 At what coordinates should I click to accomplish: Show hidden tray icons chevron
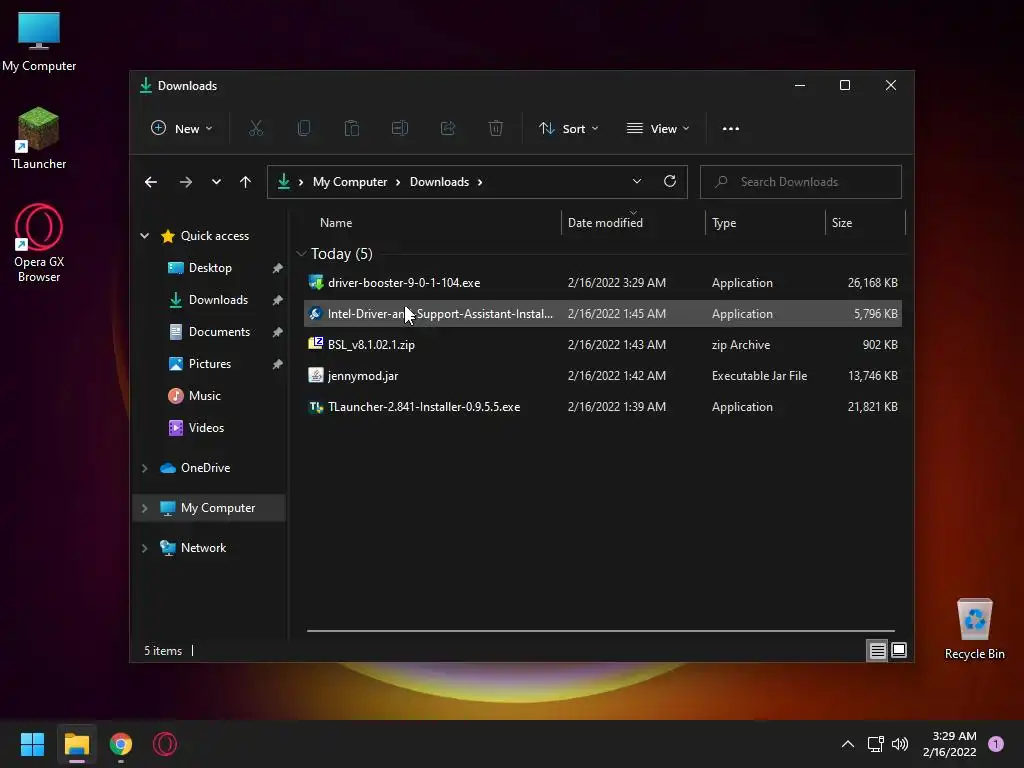(848, 744)
